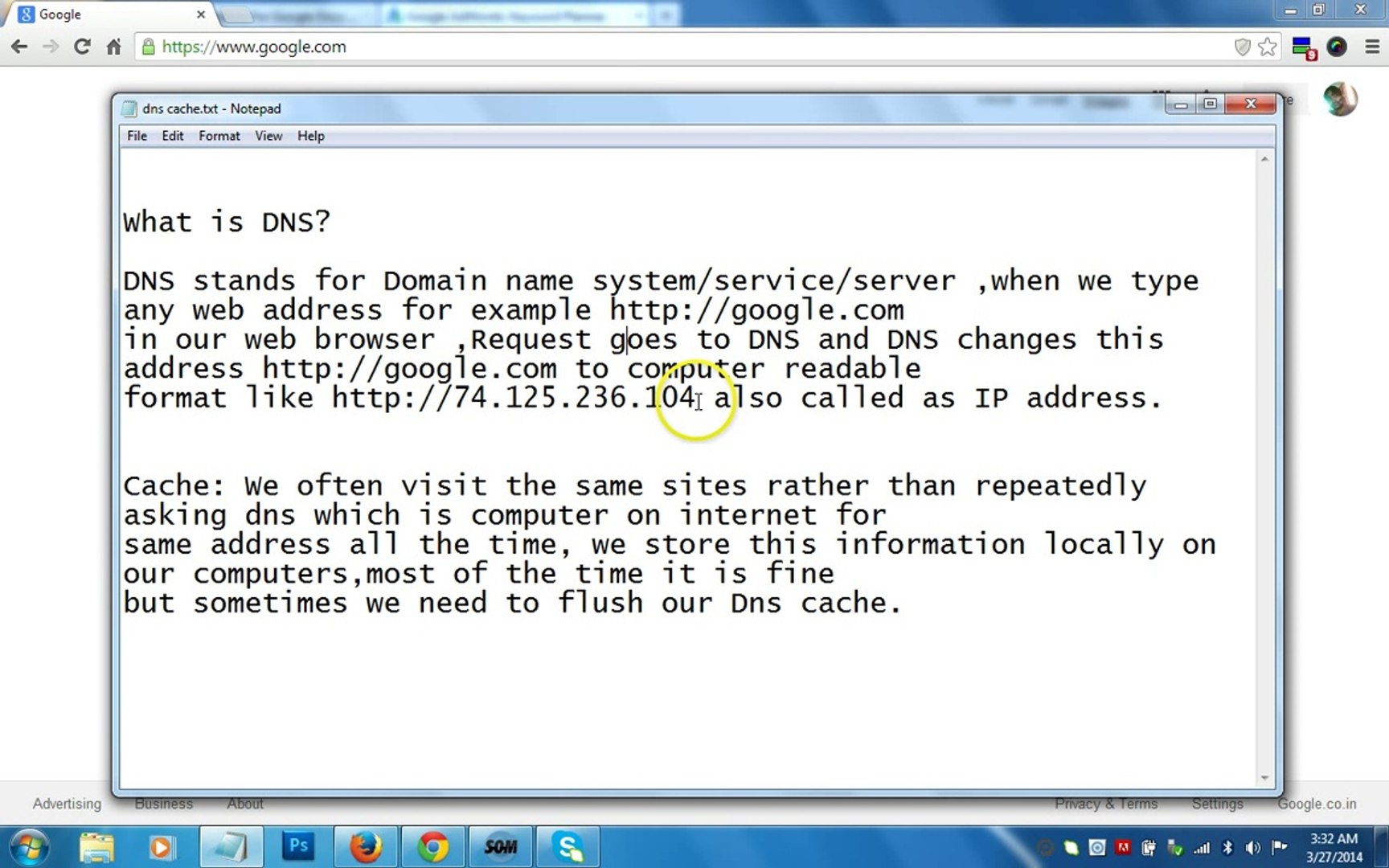Open the Action Center flag icon
The width and height of the screenshot is (1389, 868).
click(x=1280, y=847)
